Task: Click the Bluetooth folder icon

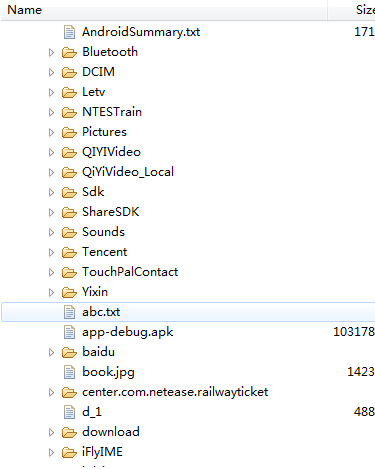Action: [69, 52]
